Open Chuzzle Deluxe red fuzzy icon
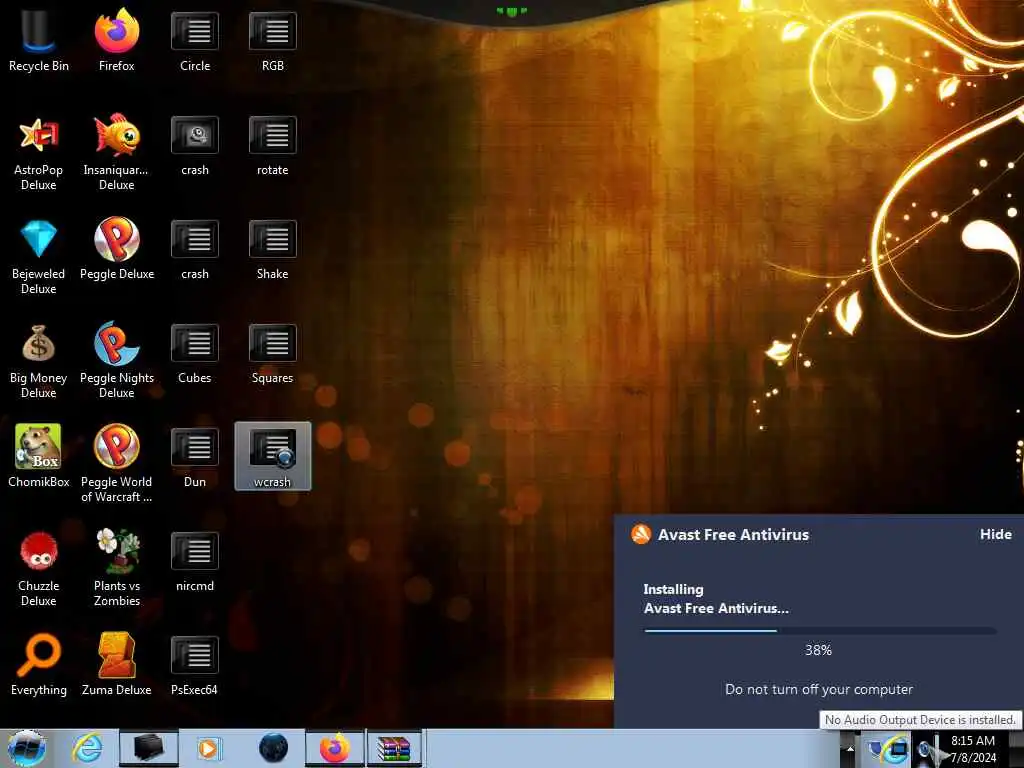This screenshot has height=768, width=1024. [x=39, y=568]
